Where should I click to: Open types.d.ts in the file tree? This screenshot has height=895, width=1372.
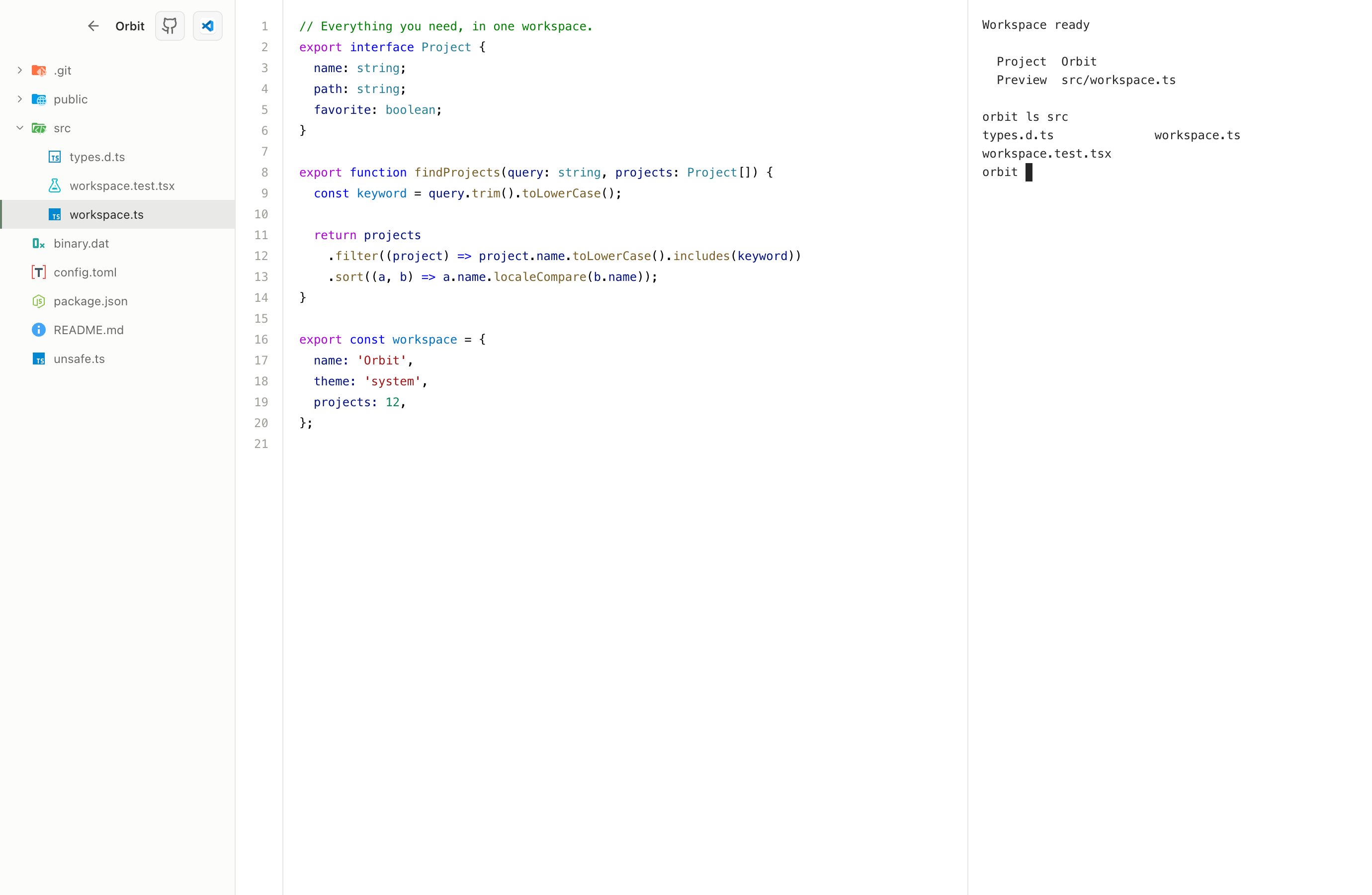[118, 157]
